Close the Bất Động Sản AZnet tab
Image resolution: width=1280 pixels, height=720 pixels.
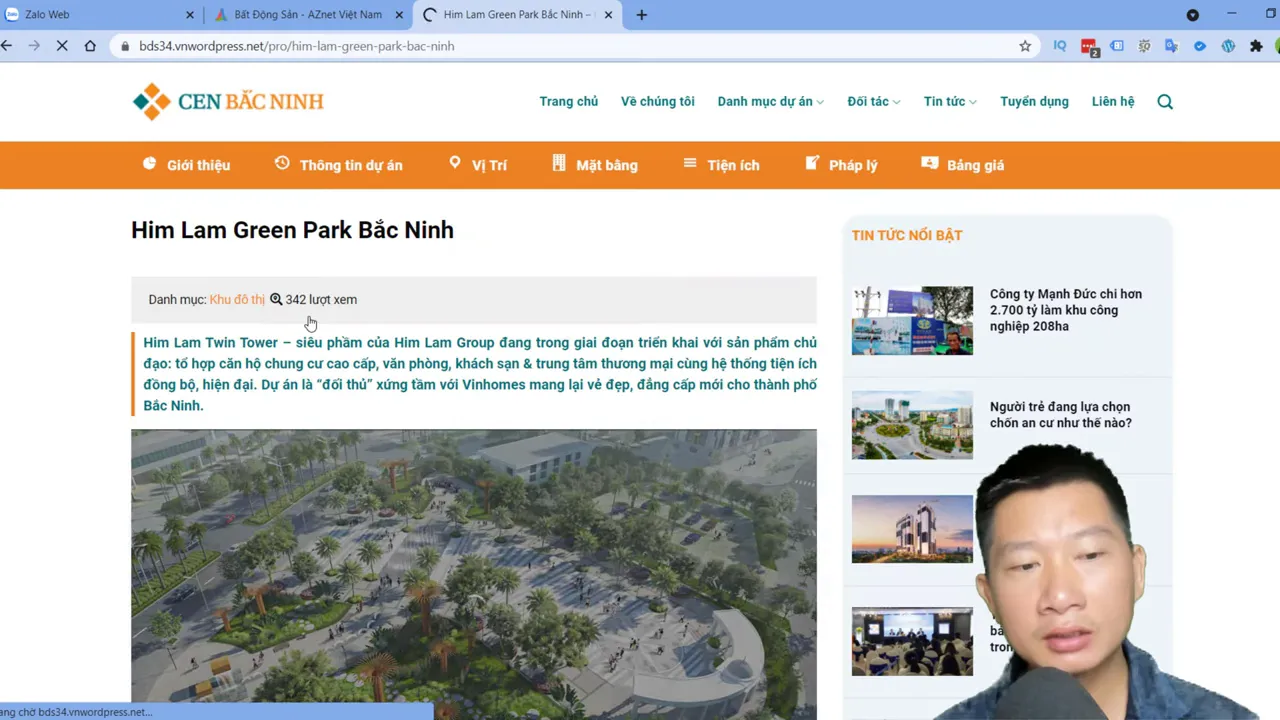[x=399, y=15]
